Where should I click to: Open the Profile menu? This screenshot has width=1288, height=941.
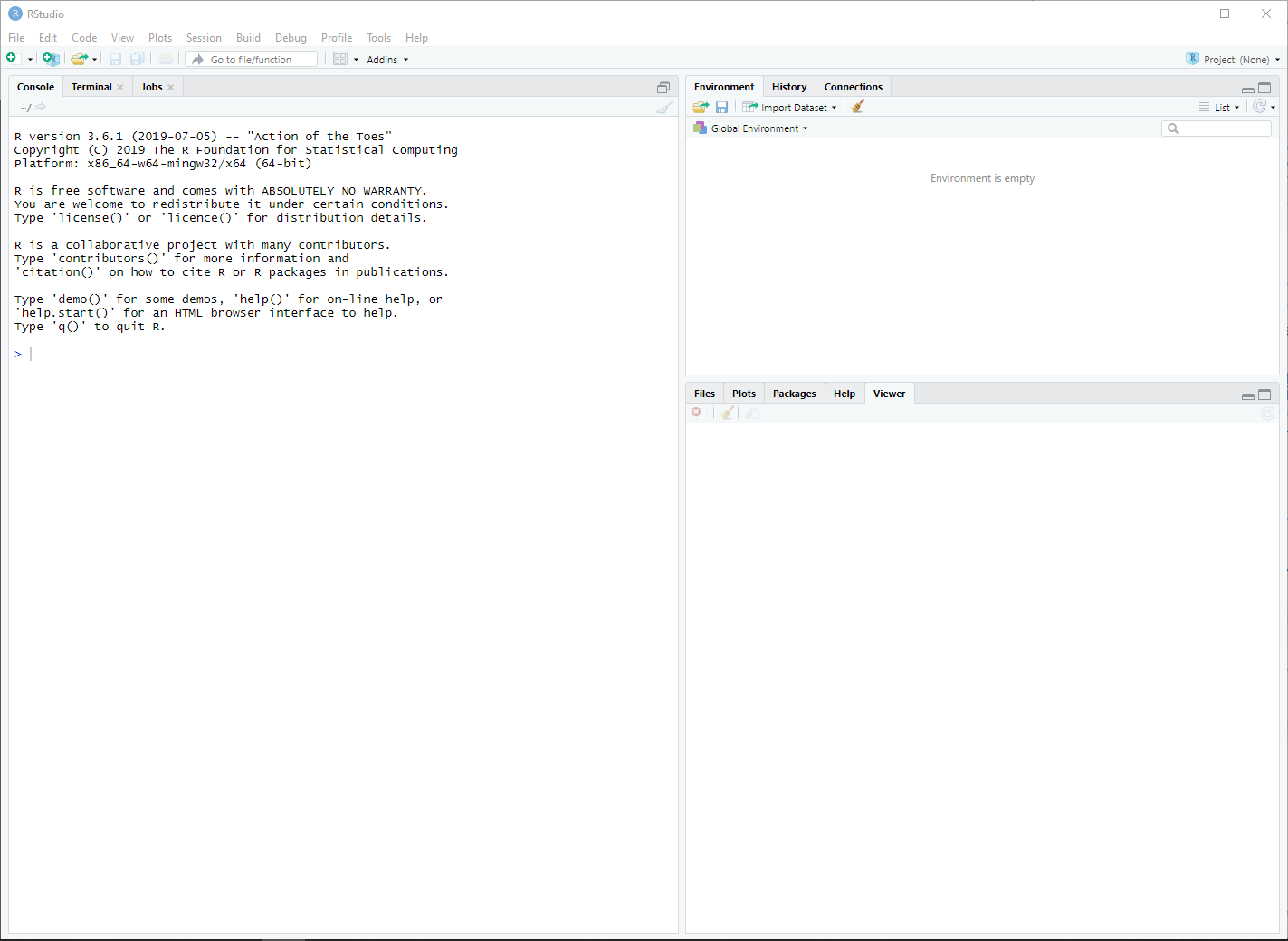pos(337,38)
